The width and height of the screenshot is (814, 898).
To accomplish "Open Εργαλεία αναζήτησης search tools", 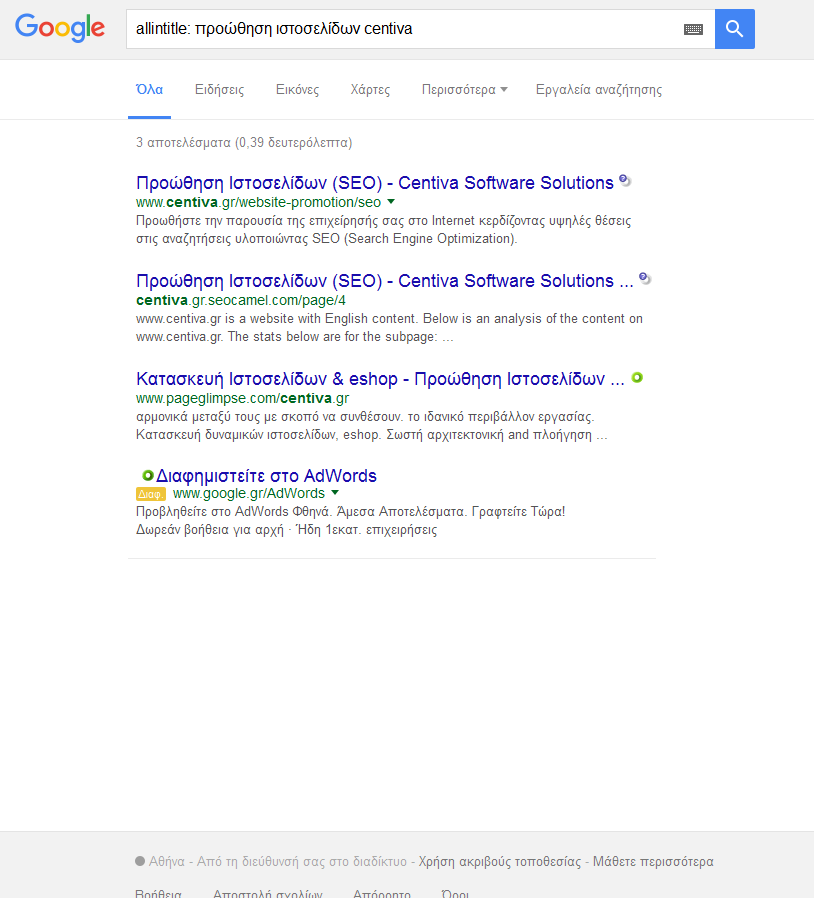I will [x=599, y=89].
